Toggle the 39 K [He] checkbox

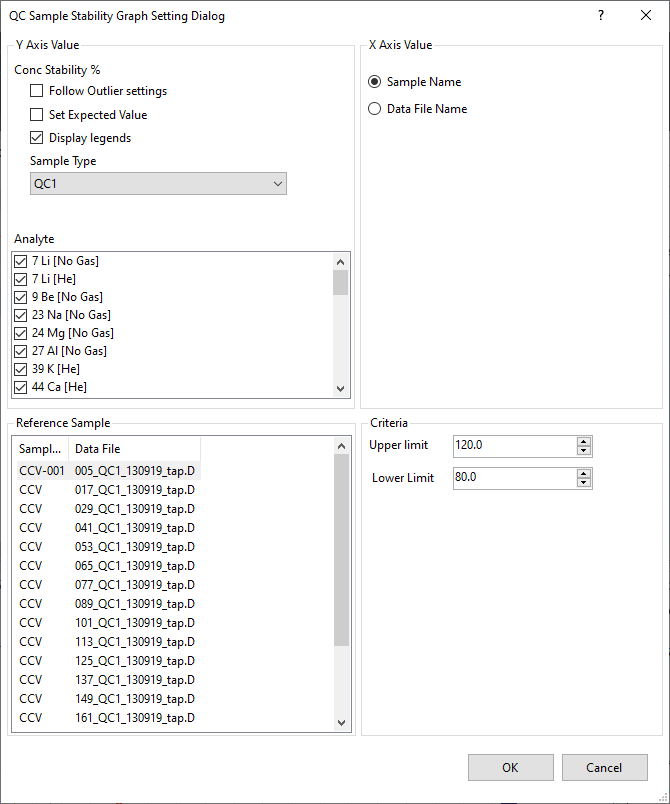(x=21, y=369)
